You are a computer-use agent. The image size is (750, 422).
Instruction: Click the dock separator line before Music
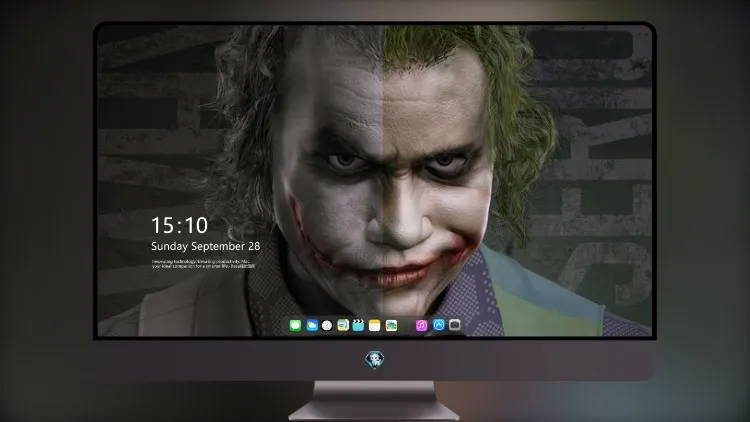[x=407, y=325]
